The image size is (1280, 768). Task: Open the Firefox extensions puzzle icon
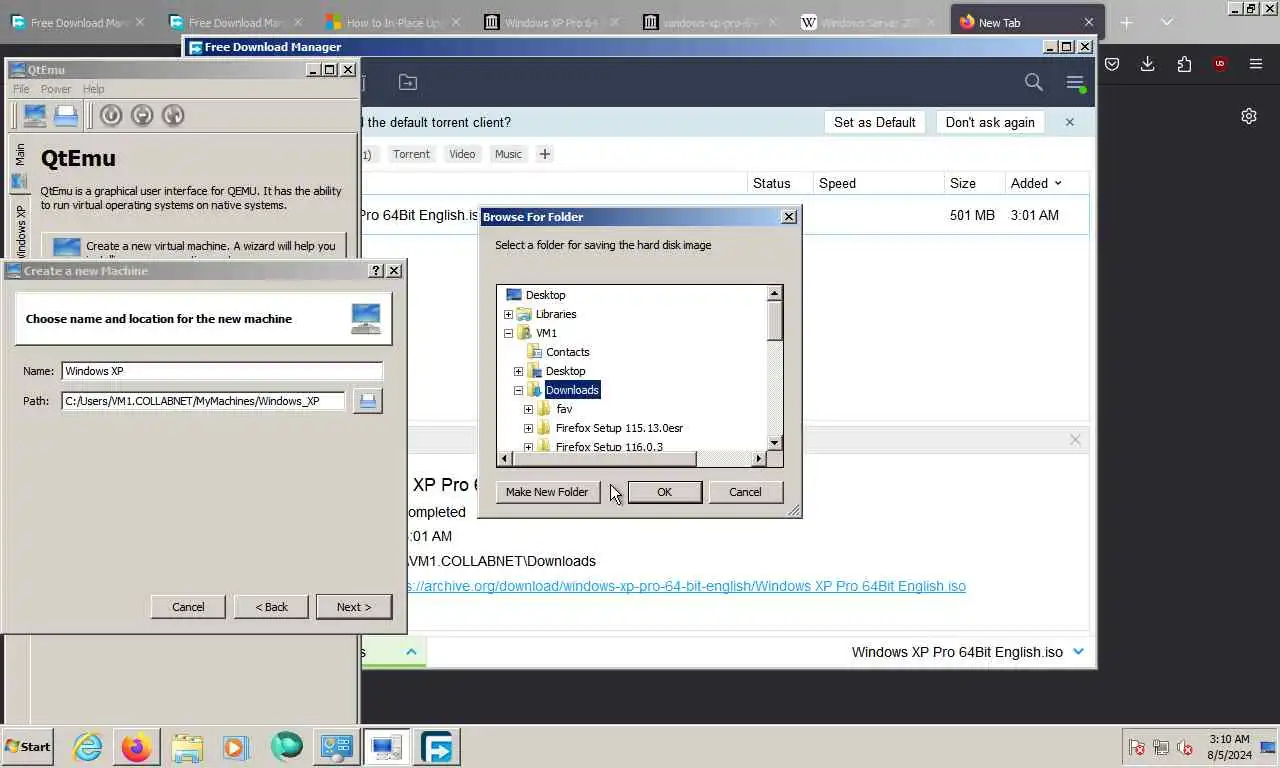pyautogui.click(x=1184, y=64)
